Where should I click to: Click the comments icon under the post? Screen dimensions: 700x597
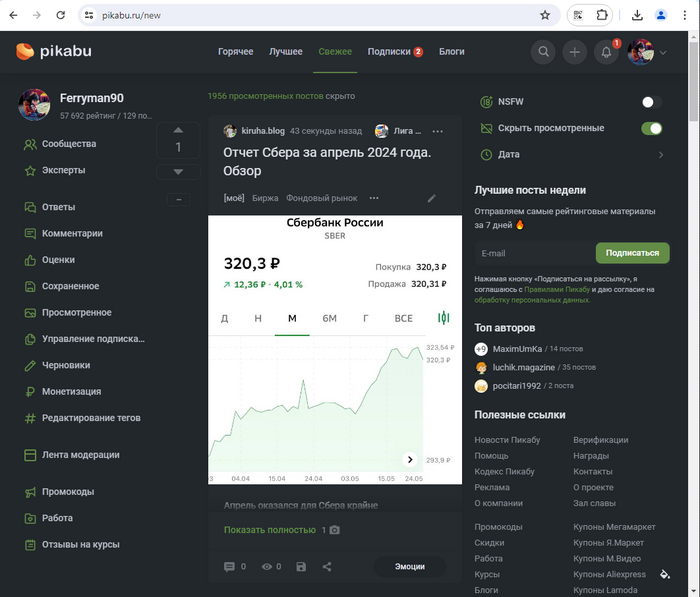tap(230, 567)
